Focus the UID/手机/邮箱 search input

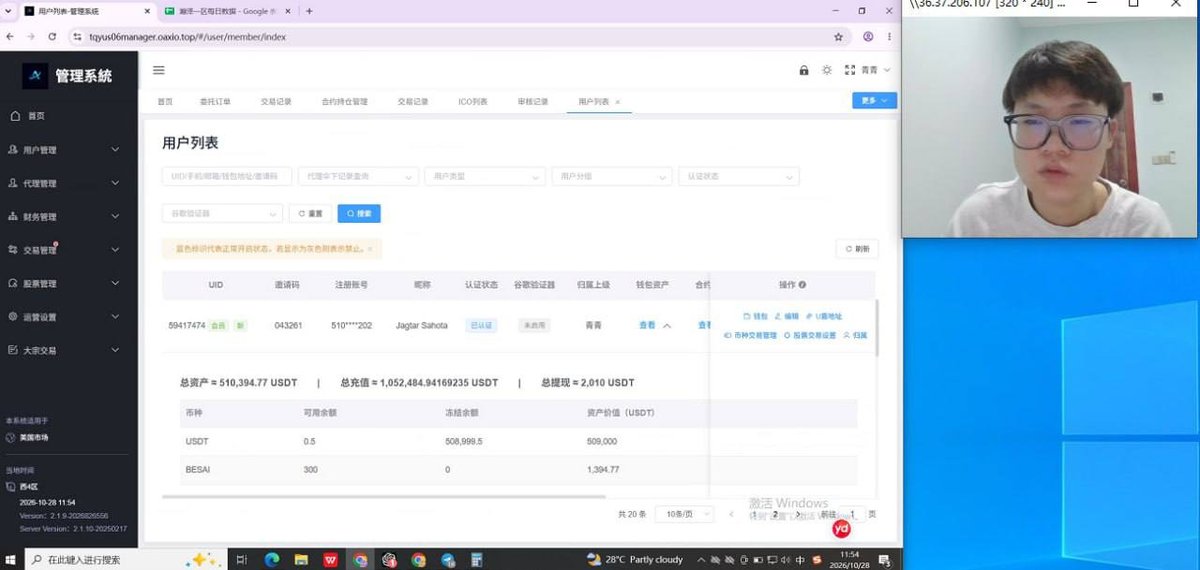(227, 176)
